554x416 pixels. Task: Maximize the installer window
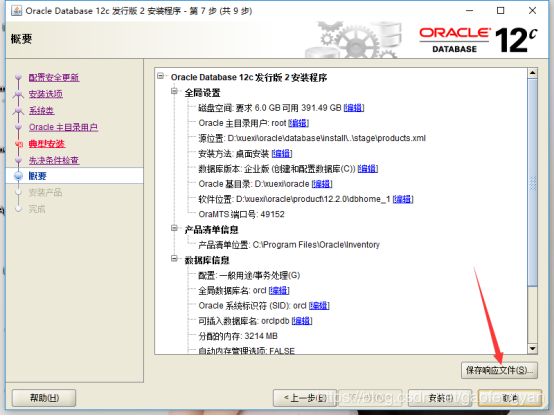501,11
